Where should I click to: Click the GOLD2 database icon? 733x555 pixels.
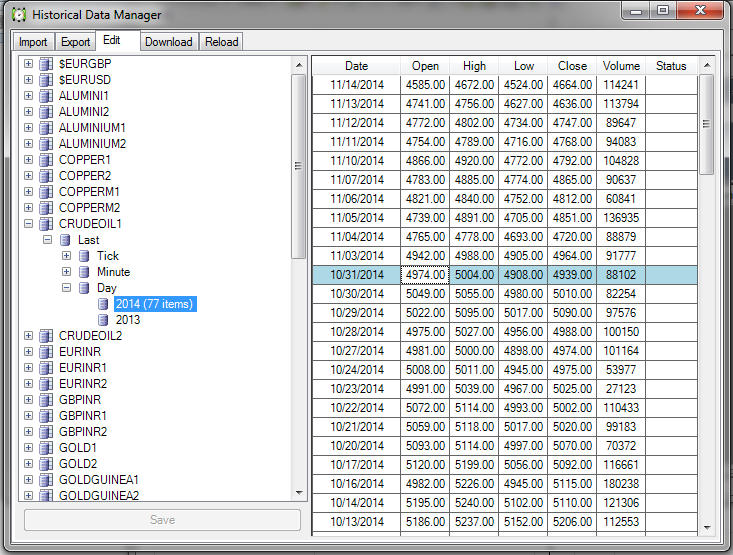[46, 464]
